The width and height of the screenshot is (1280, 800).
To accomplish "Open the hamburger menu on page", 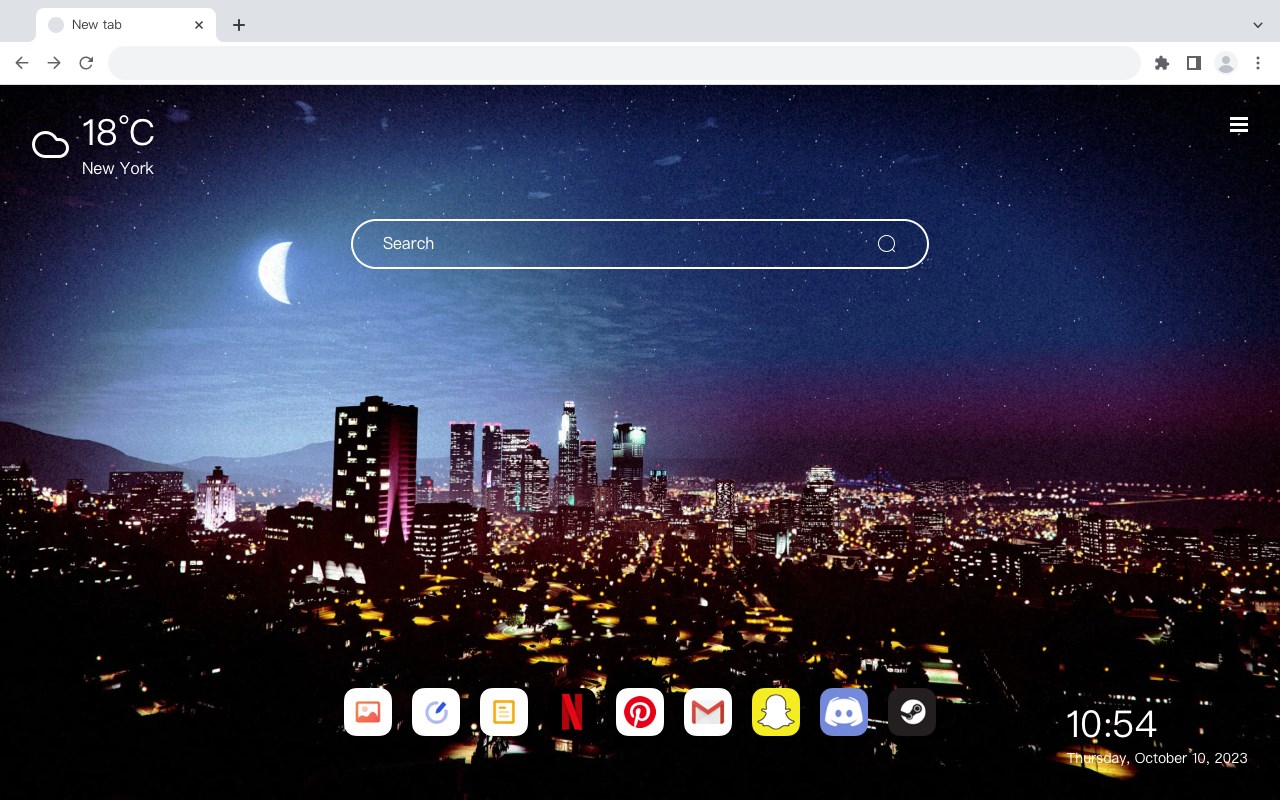I will (1239, 125).
